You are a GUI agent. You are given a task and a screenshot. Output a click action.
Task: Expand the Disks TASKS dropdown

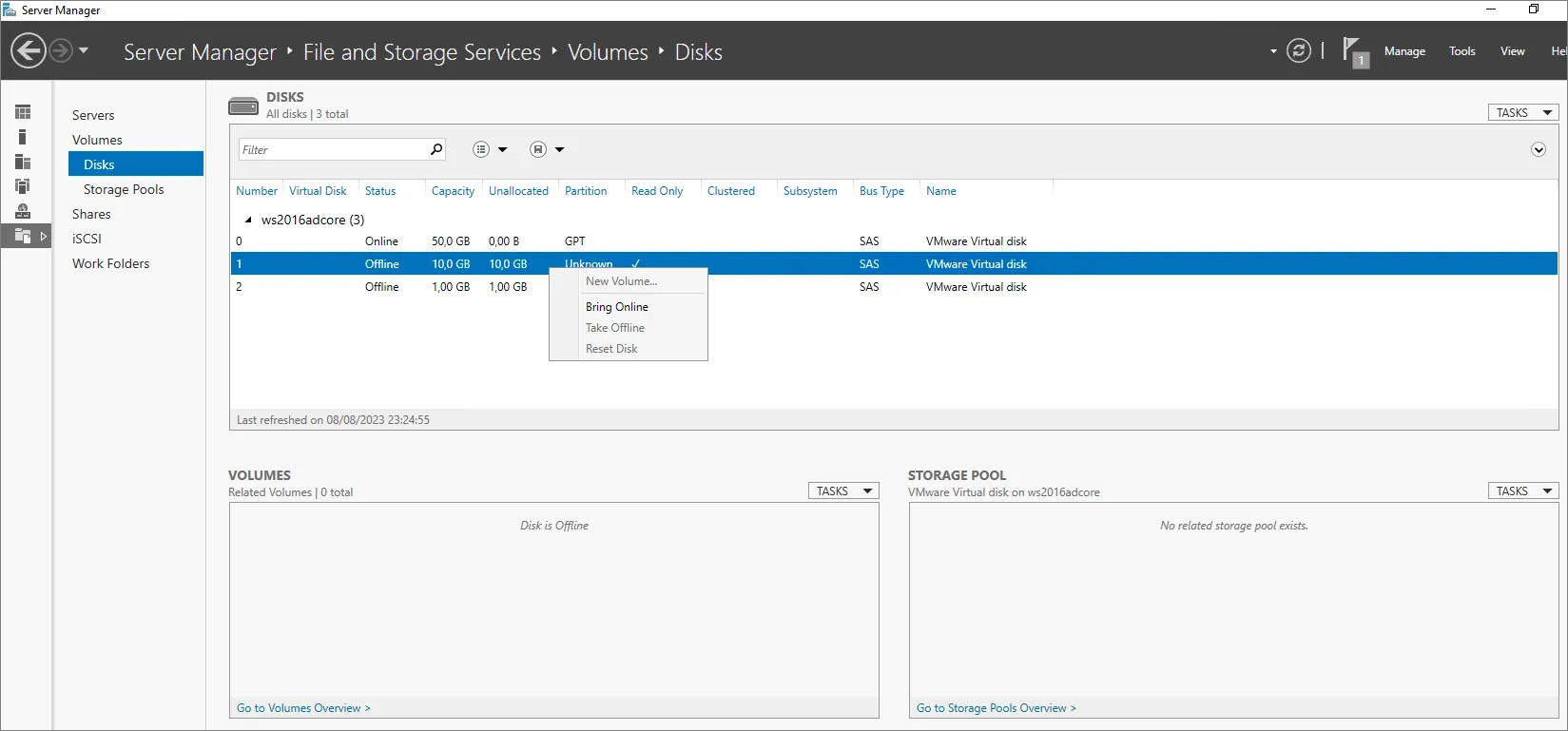tap(1522, 112)
